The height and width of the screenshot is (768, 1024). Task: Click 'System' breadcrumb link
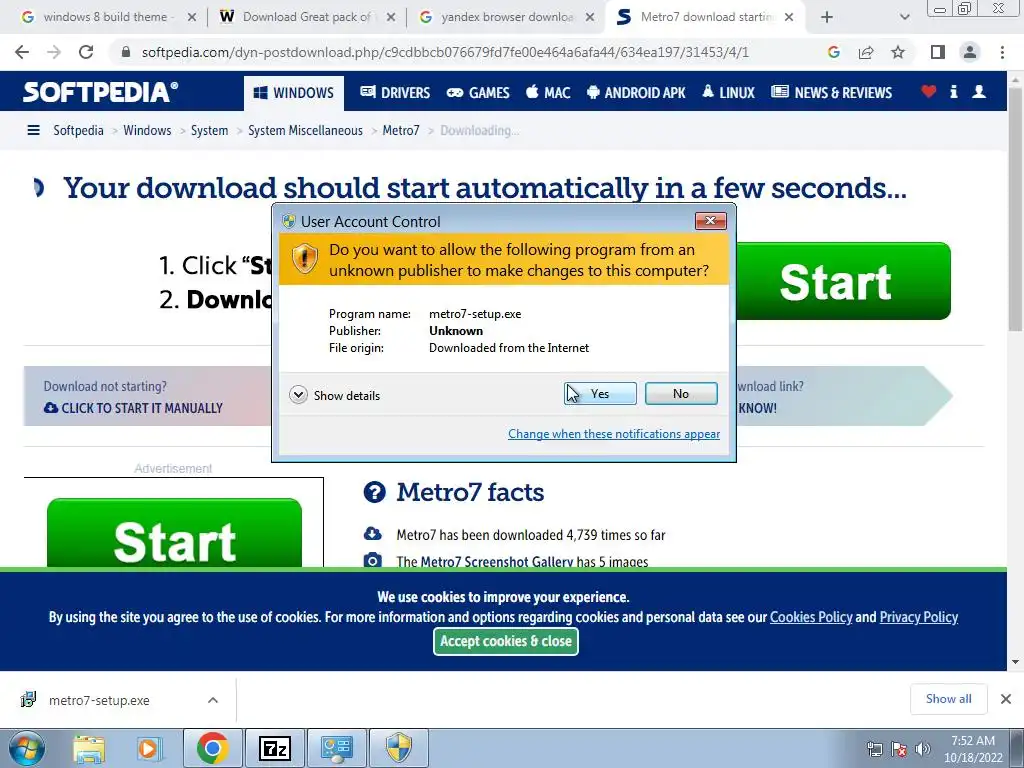(210, 131)
